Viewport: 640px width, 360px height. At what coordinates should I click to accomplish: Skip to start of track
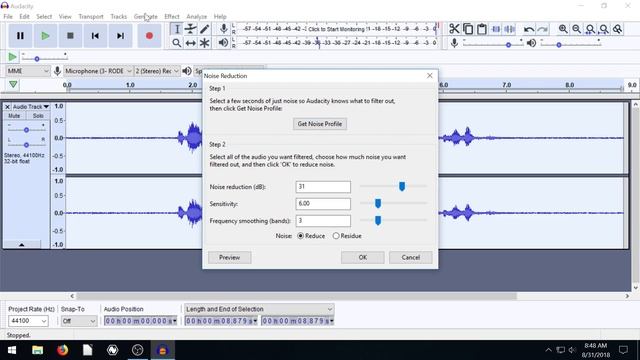tap(95, 36)
